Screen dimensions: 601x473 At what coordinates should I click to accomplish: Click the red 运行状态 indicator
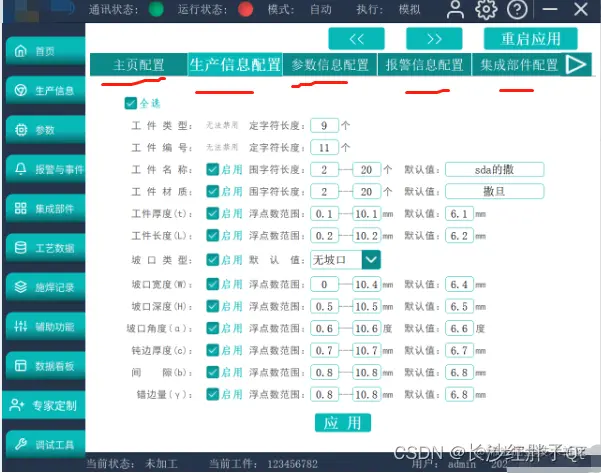245,9
